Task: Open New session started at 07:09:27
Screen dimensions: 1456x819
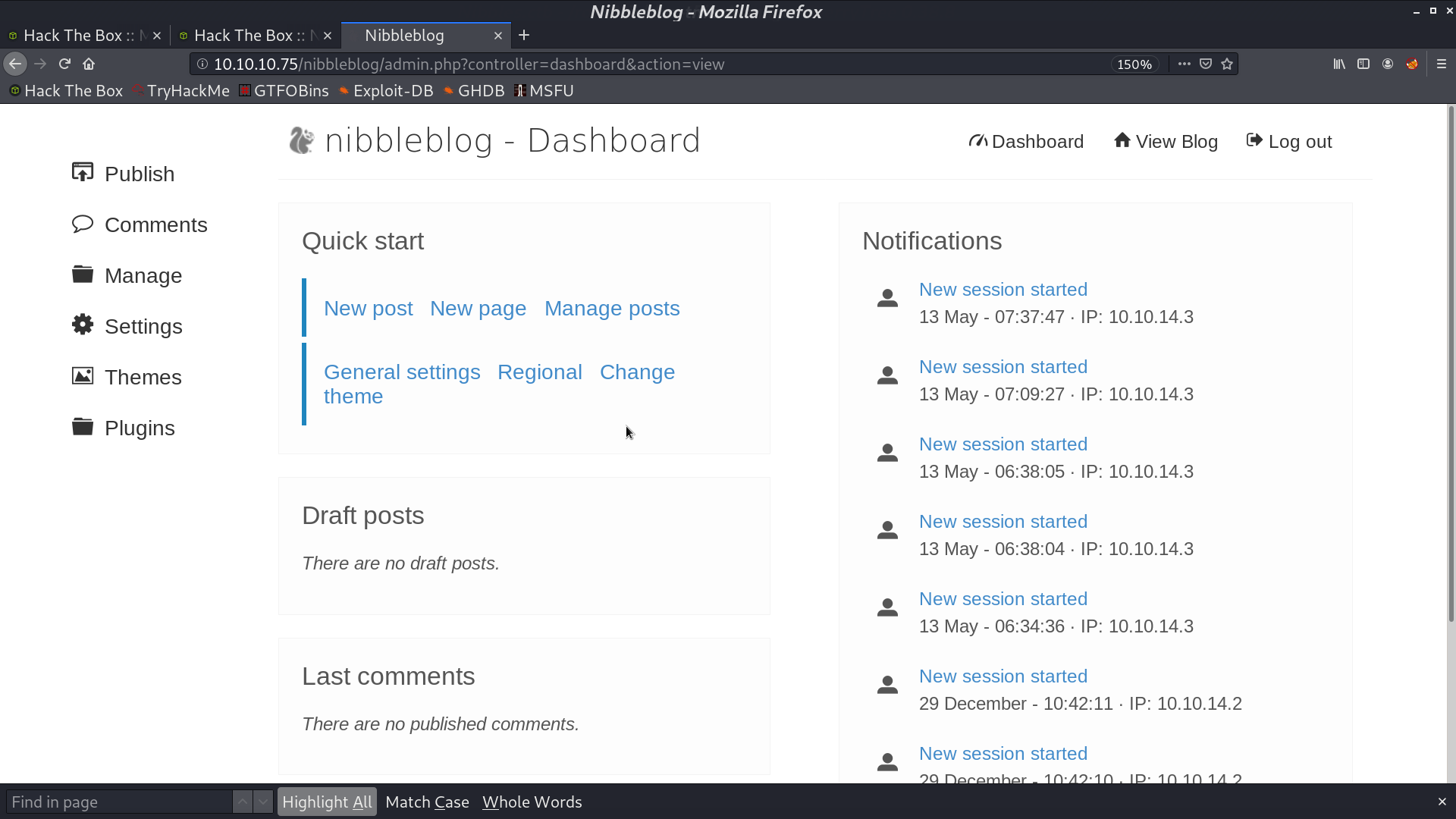Action: 1003,367
